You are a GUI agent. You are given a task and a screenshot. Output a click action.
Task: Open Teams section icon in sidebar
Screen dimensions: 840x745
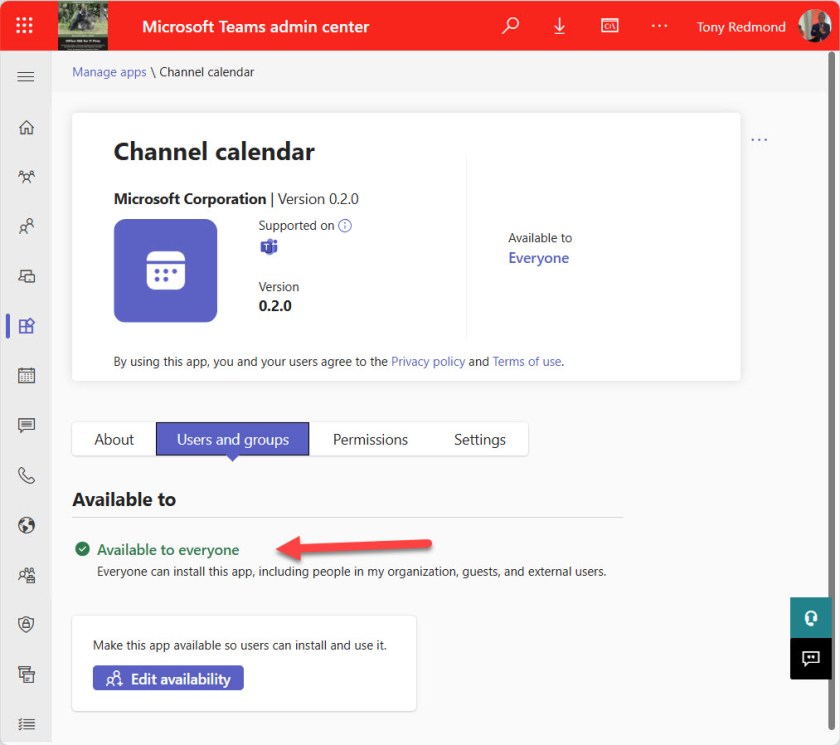pyautogui.click(x=26, y=177)
